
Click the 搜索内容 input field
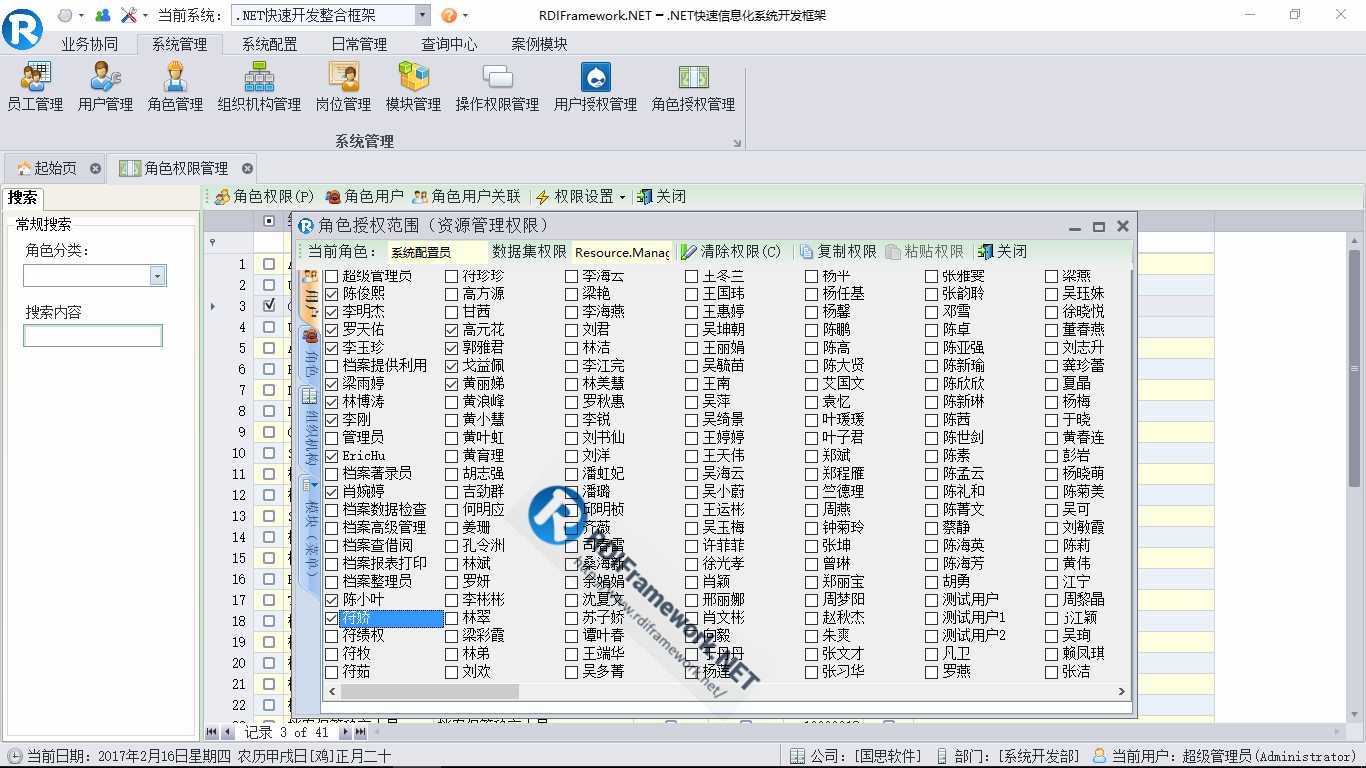[x=93, y=336]
